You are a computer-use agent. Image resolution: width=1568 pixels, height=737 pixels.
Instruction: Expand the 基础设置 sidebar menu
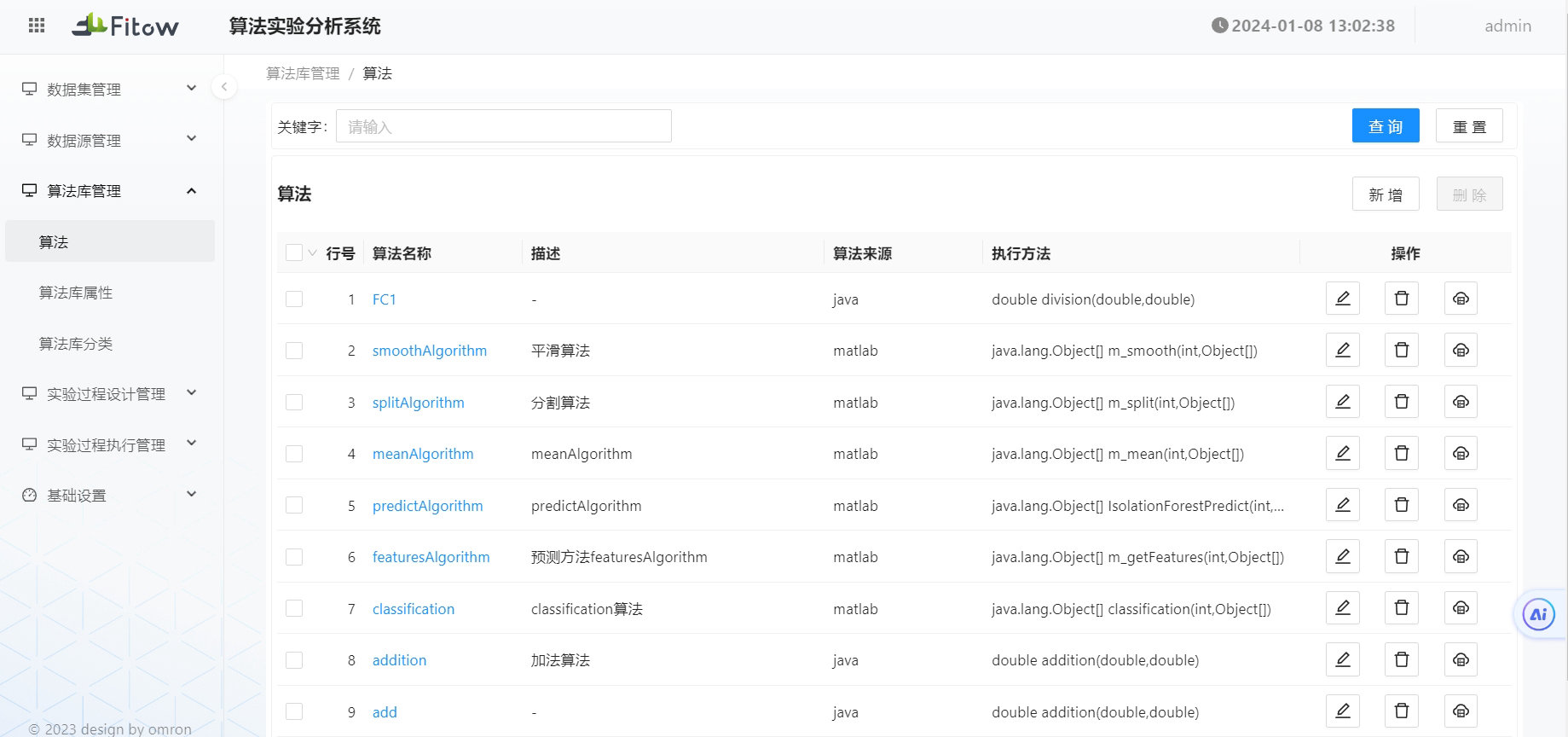110,495
